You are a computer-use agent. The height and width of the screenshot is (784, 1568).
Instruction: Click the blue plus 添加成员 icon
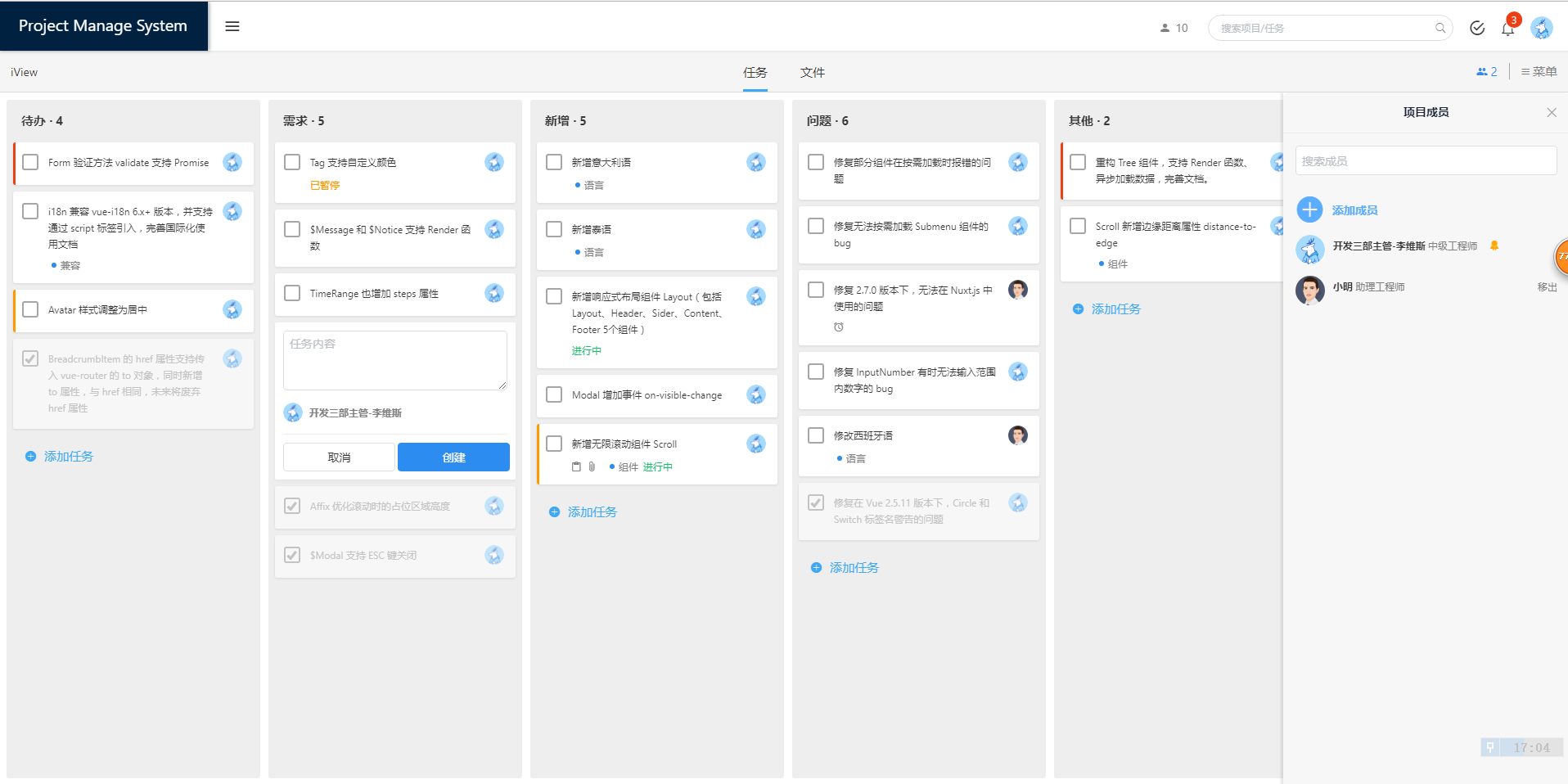(x=1309, y=210)
